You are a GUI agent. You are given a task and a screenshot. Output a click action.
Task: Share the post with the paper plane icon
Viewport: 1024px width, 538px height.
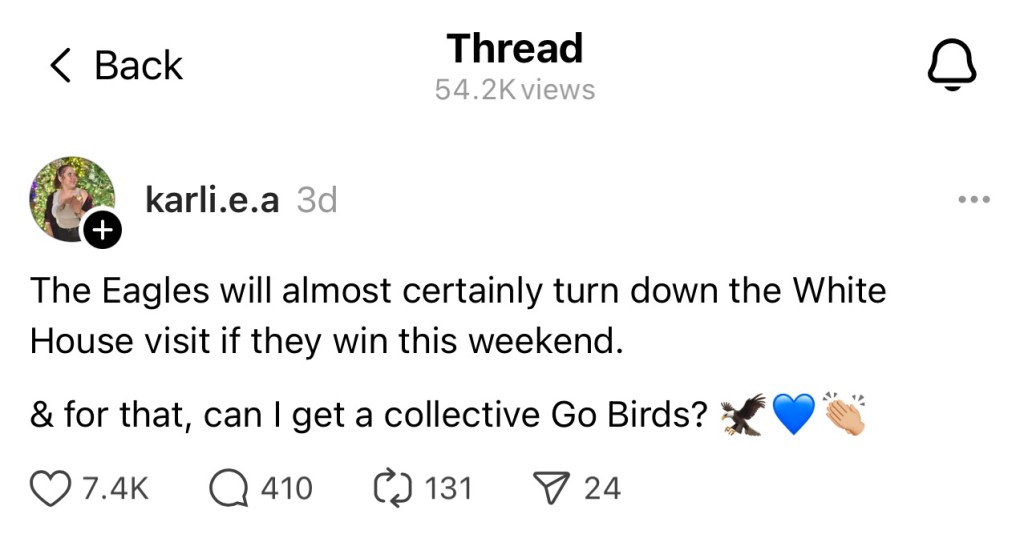pos(551,488)
